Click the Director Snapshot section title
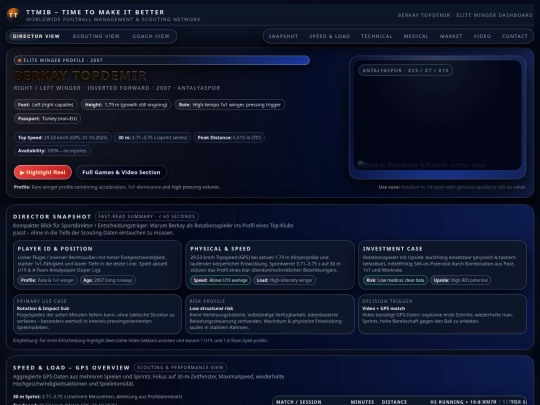 point(52,217)
